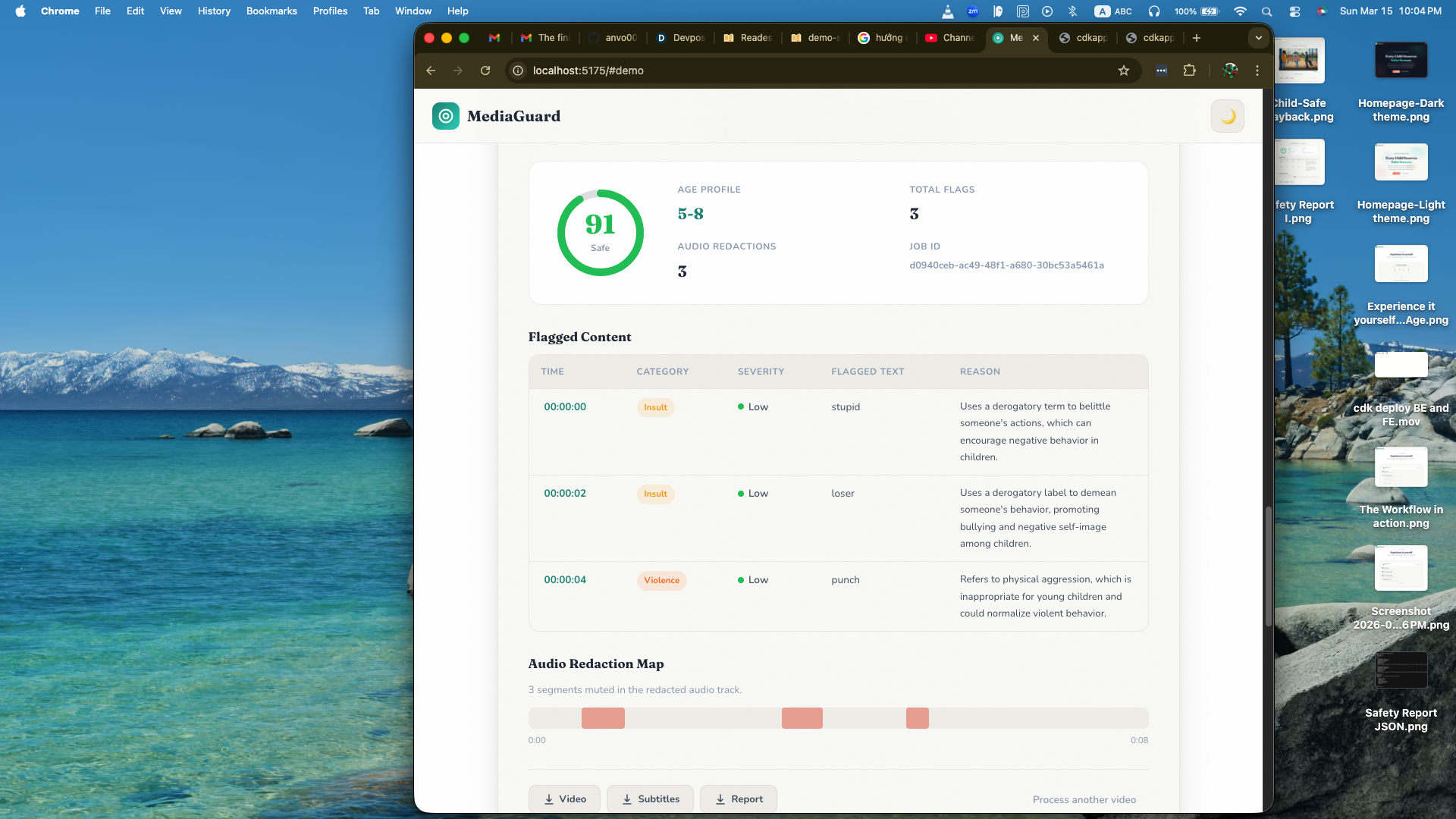
Task: Download the redacted Video
Action: 564,799
